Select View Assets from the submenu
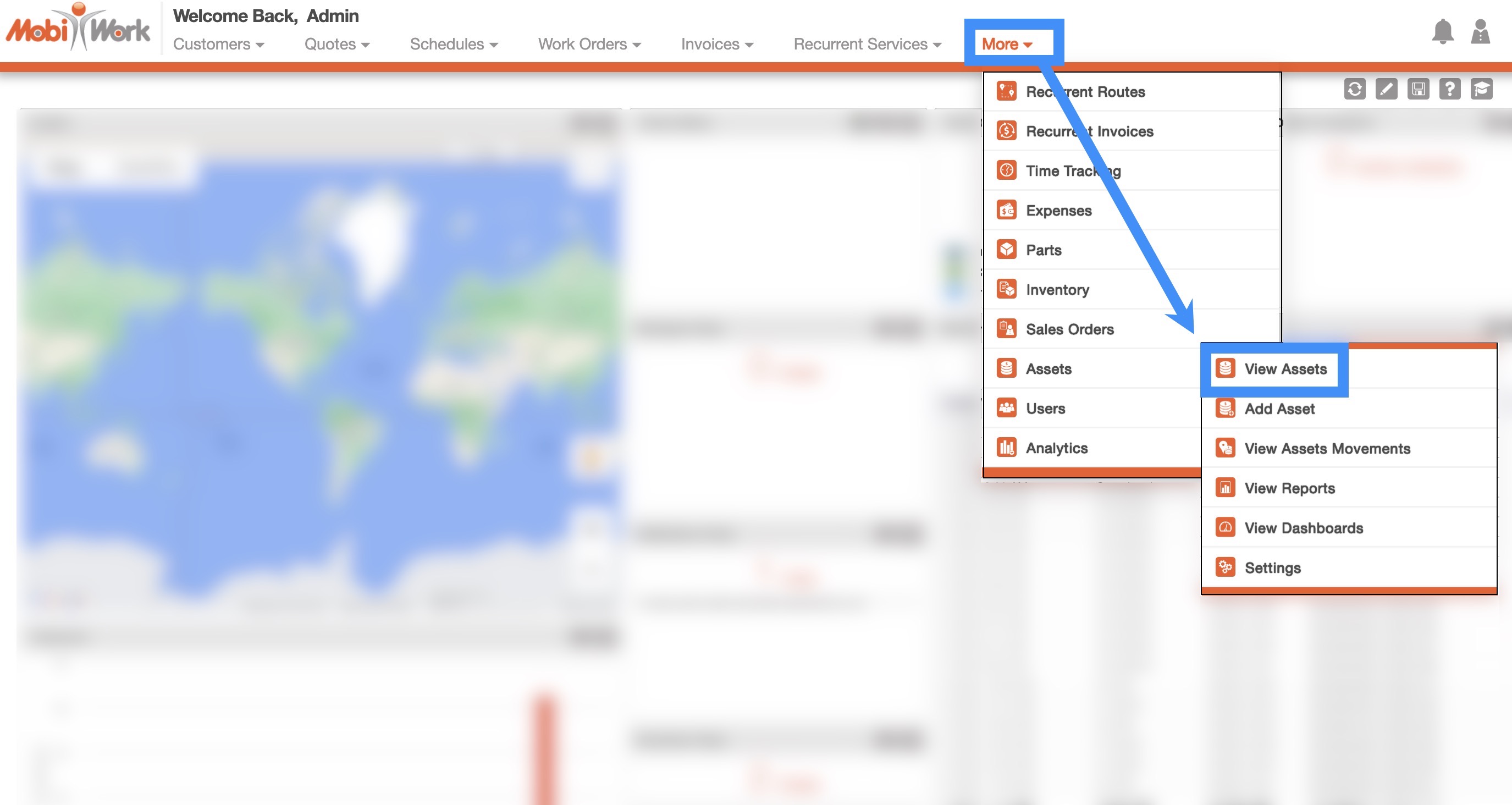This screenshot has height=805, width=1512. click(1285, 369)
